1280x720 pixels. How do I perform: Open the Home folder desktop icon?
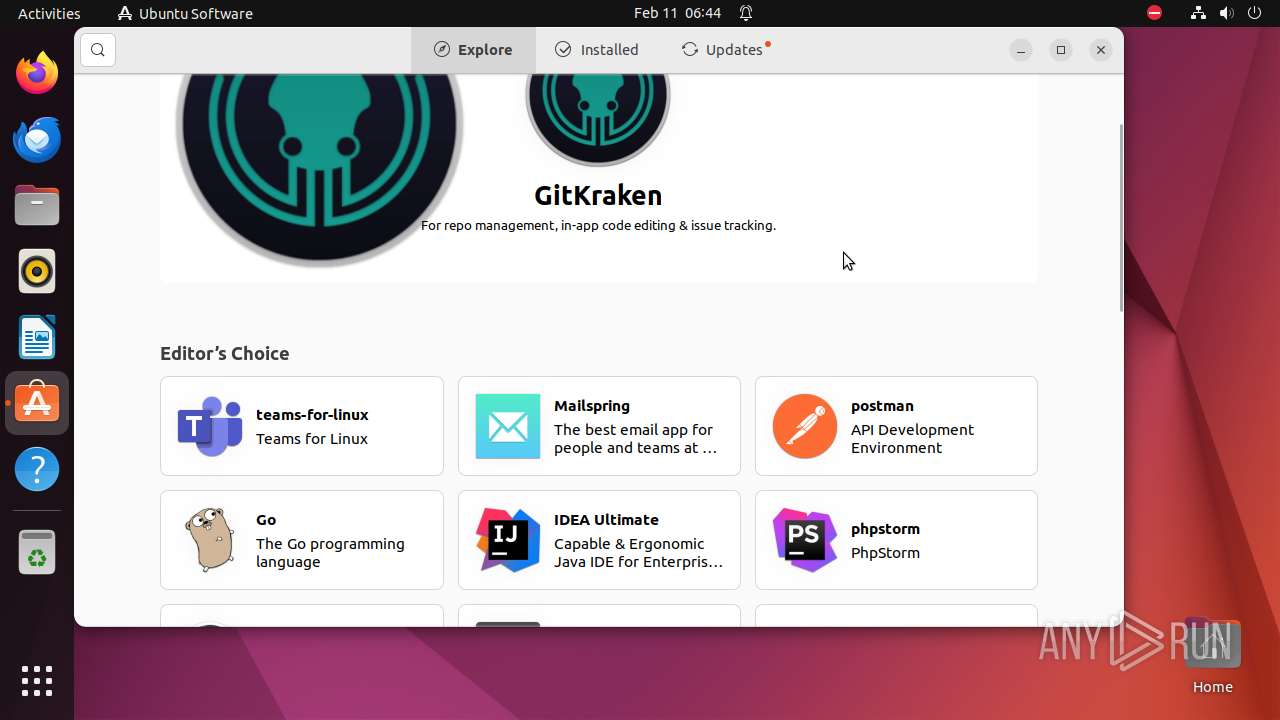click(x=1212, y=656)
